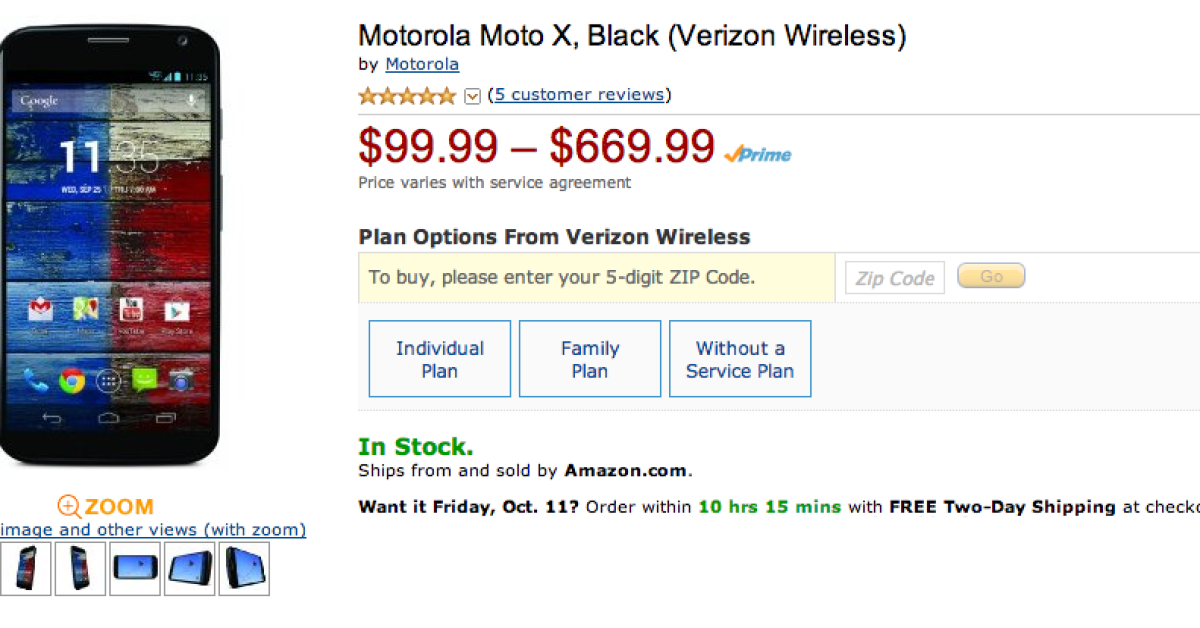Click the Gmail icon on the phone screen

tap(41, 311)
